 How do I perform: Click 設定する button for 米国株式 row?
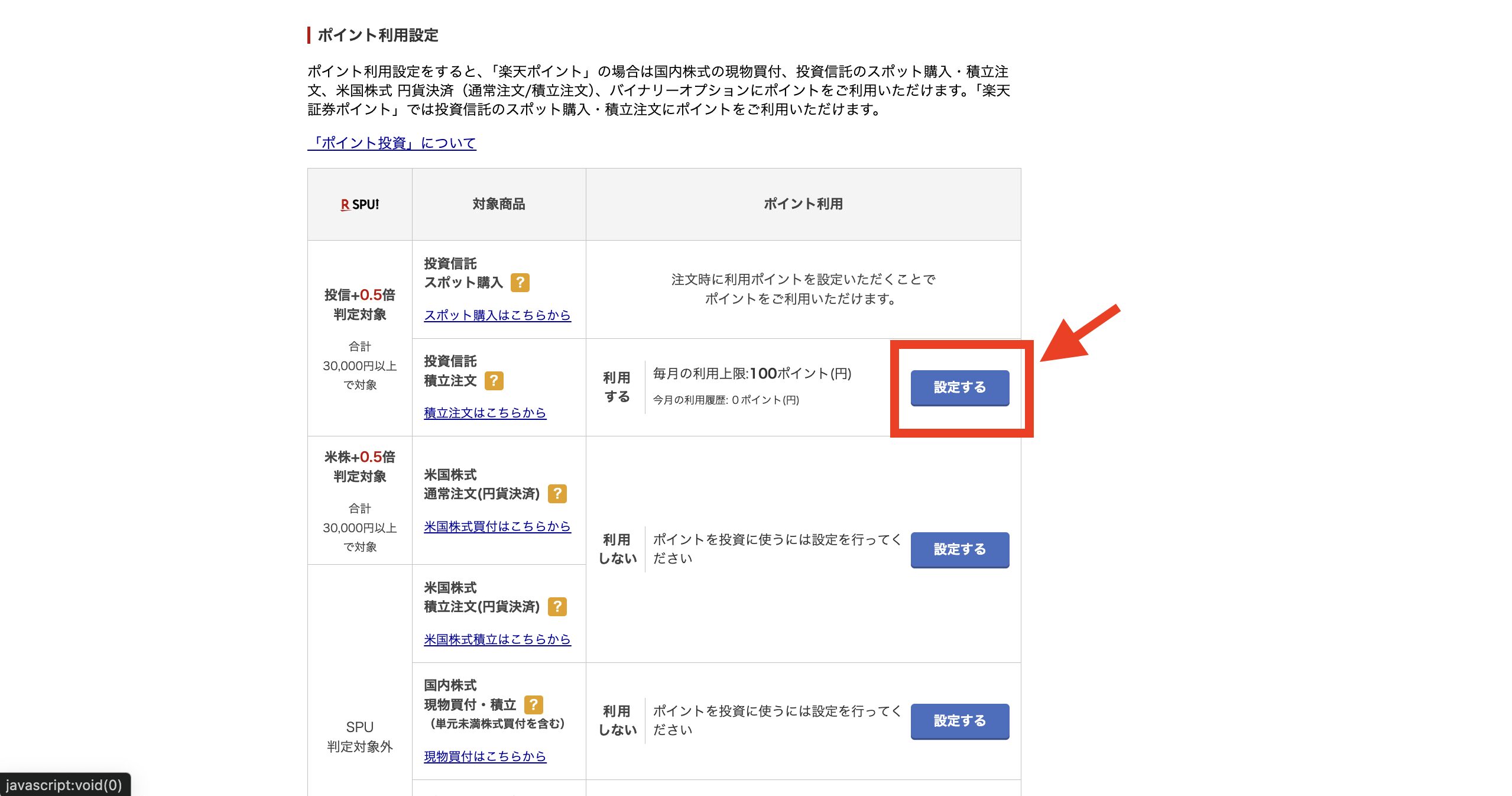[959, 549]
